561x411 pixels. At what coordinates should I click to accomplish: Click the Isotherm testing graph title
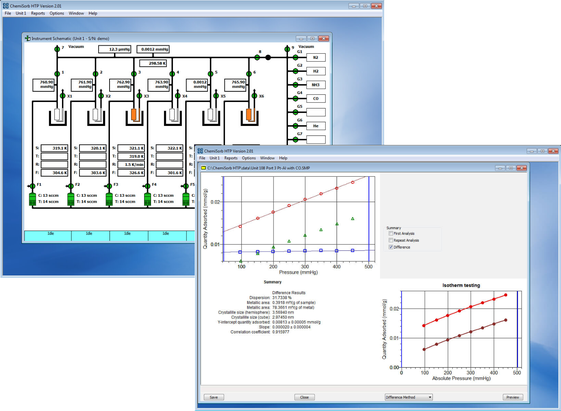coord(461,285)
